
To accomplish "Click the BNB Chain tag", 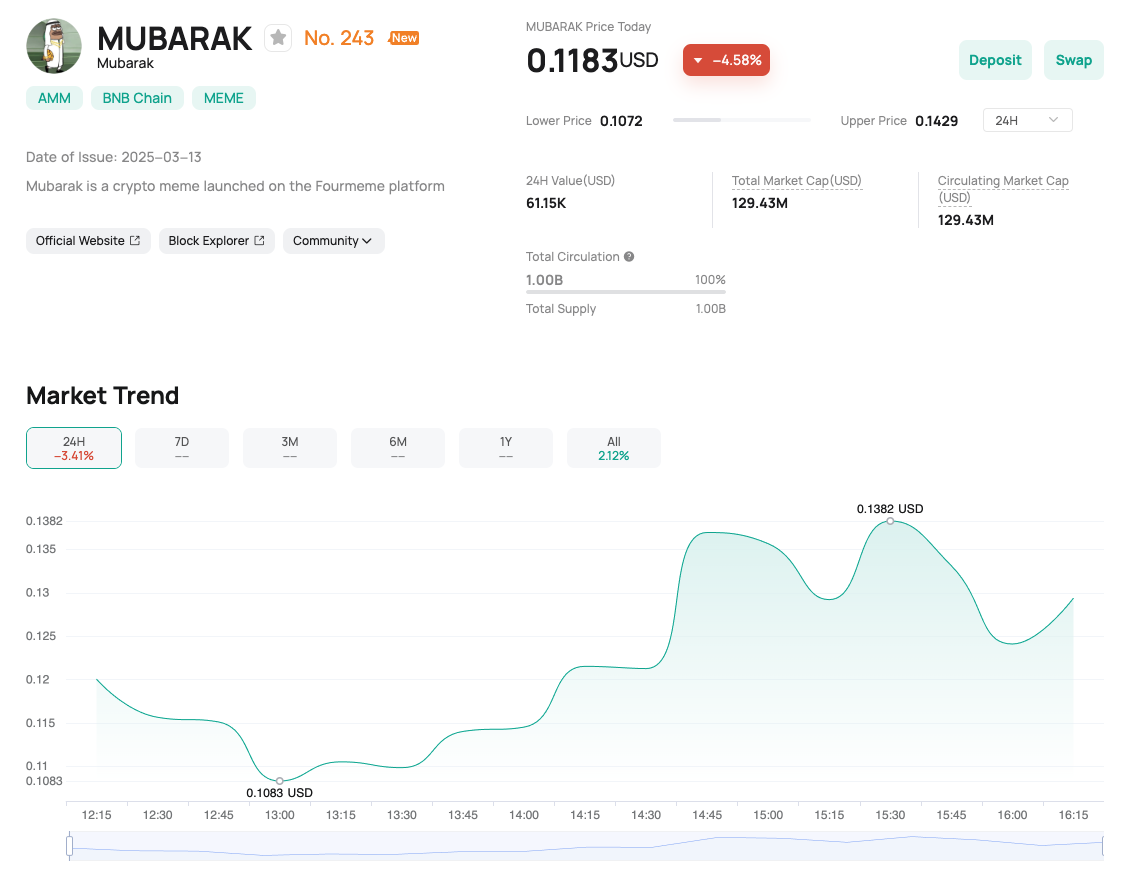I will [137, 98].
